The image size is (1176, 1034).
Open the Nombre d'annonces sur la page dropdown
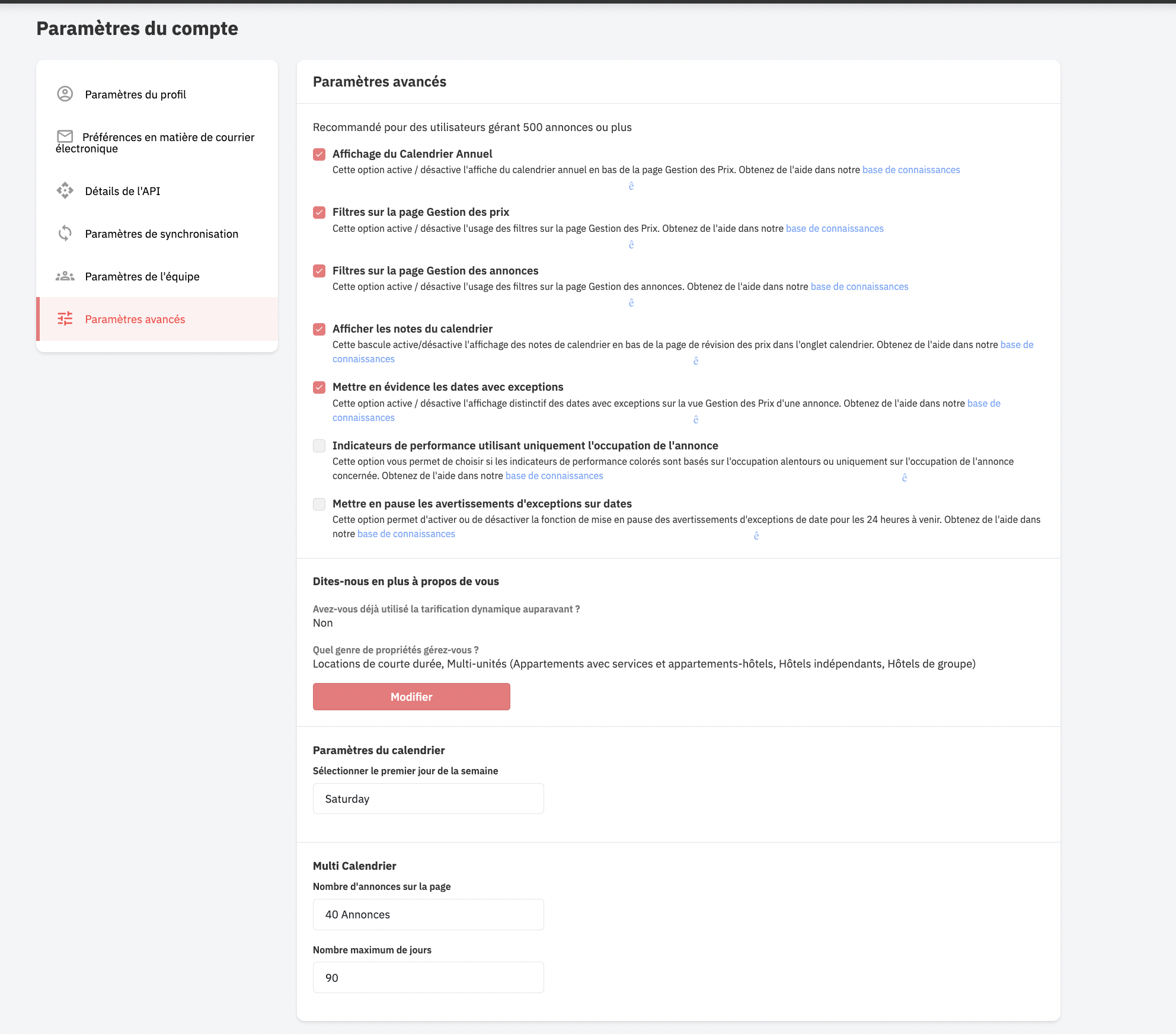[x=429, y=914]
